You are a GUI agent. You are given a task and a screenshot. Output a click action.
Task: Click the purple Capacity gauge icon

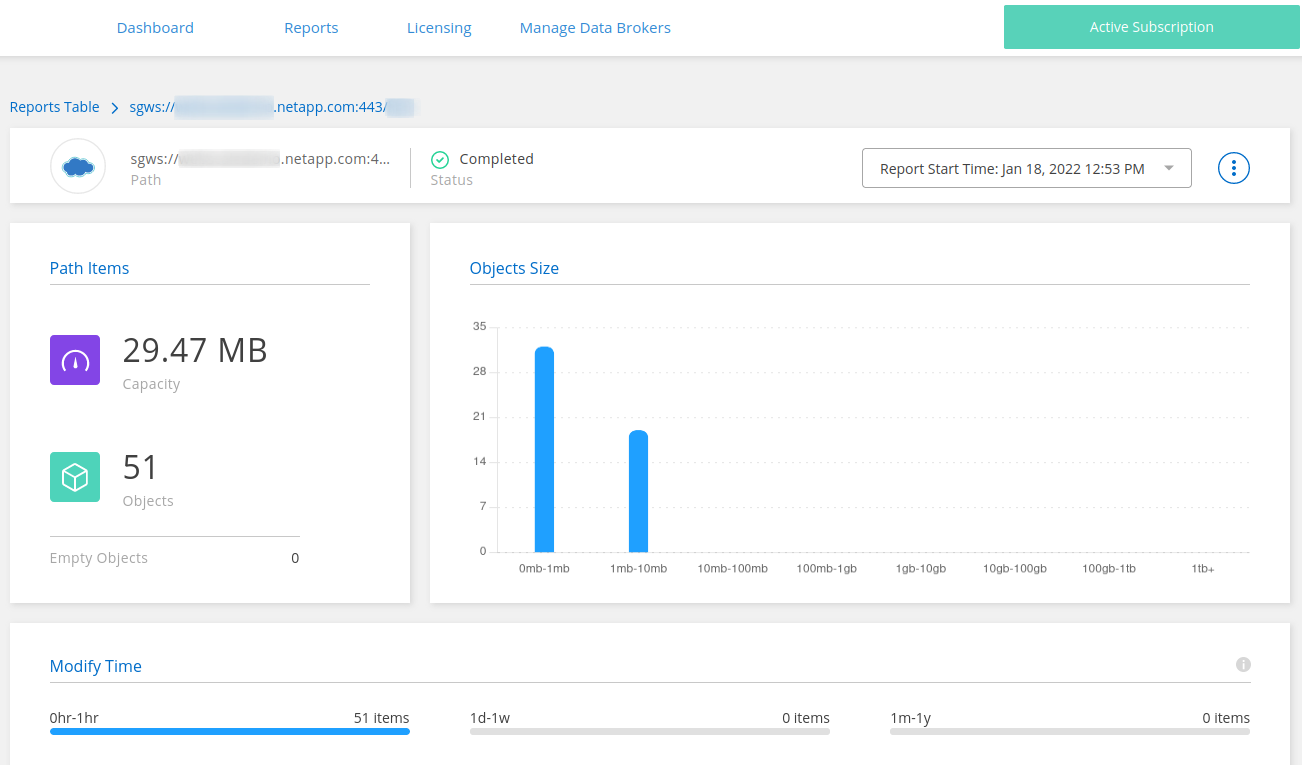tap(75, 360)
